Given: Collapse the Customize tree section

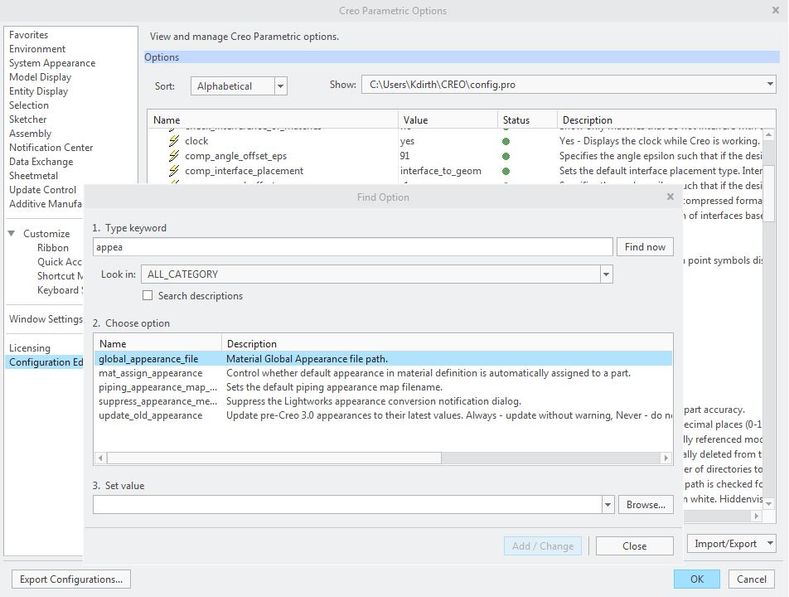Looking at the screenshot, I should coord(12,234).
